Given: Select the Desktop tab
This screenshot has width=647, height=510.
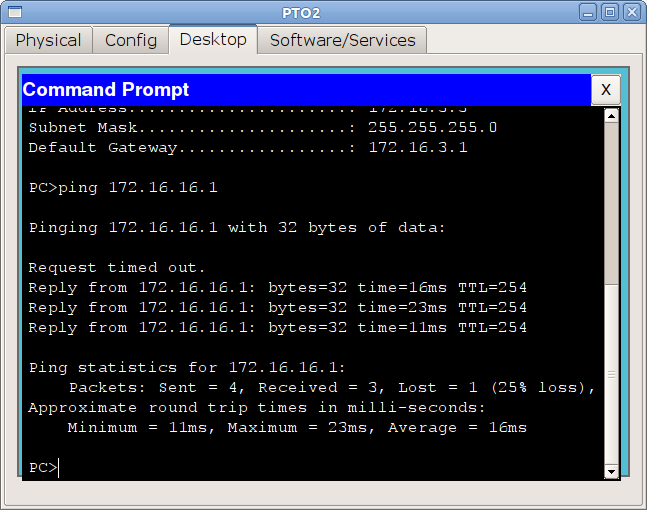Looking at the screenshot, I should tap(213, 39).
